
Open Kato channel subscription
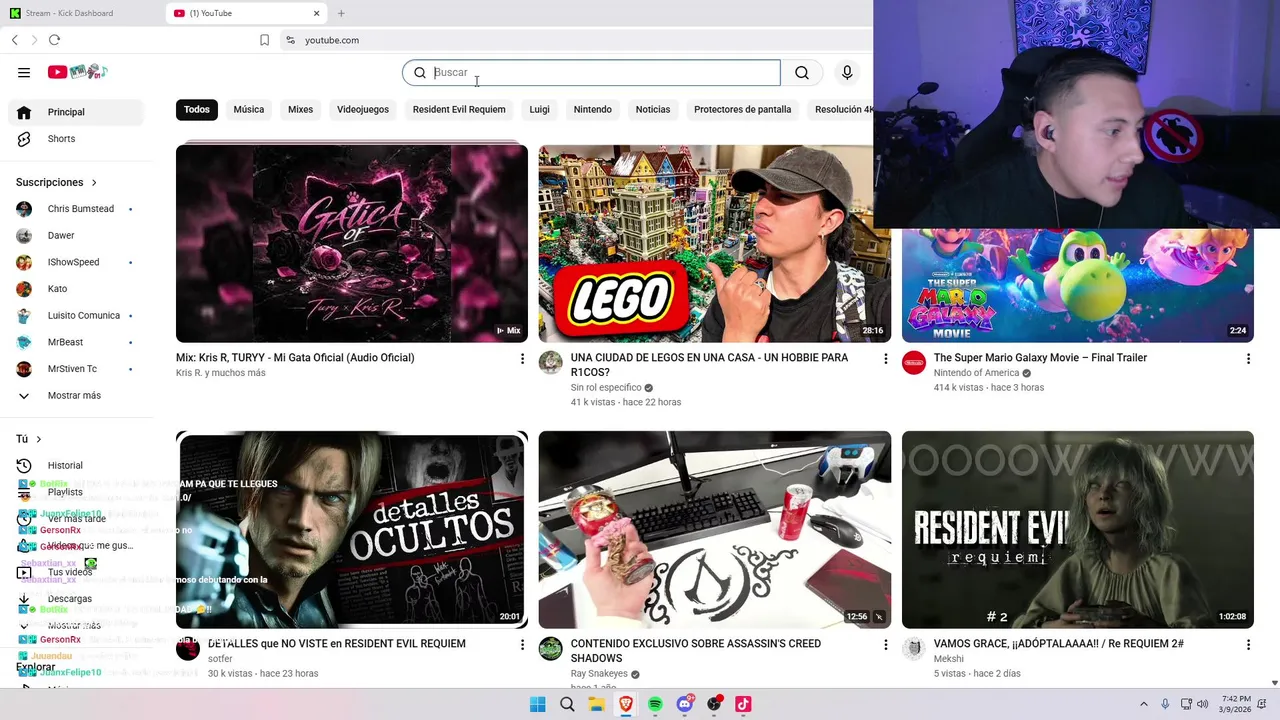(x=76, y=289)
